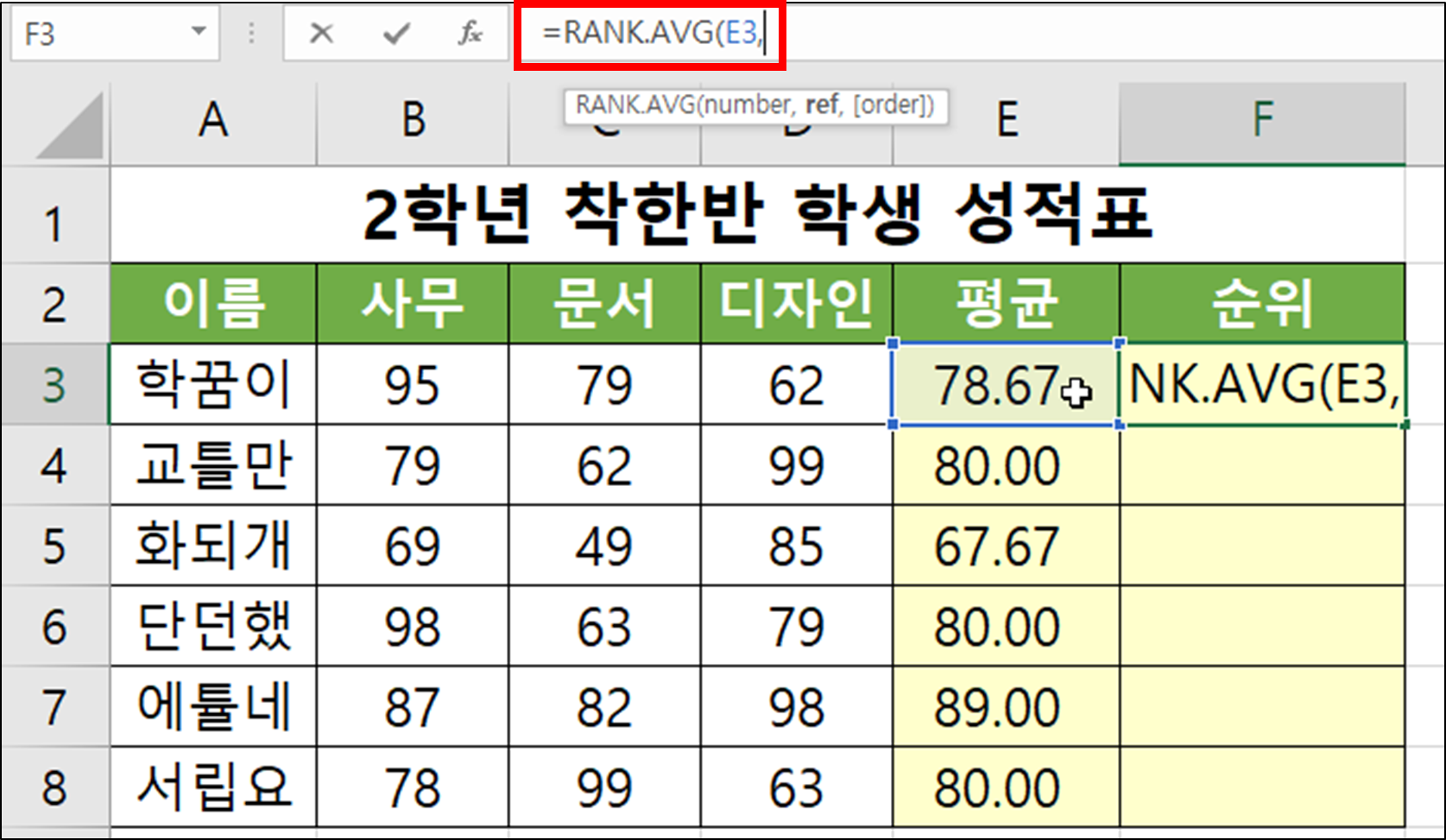This screenshot has height=840, width=1446.
Task: Click the Insert Function (fx) icon
Action: point(469,34)
